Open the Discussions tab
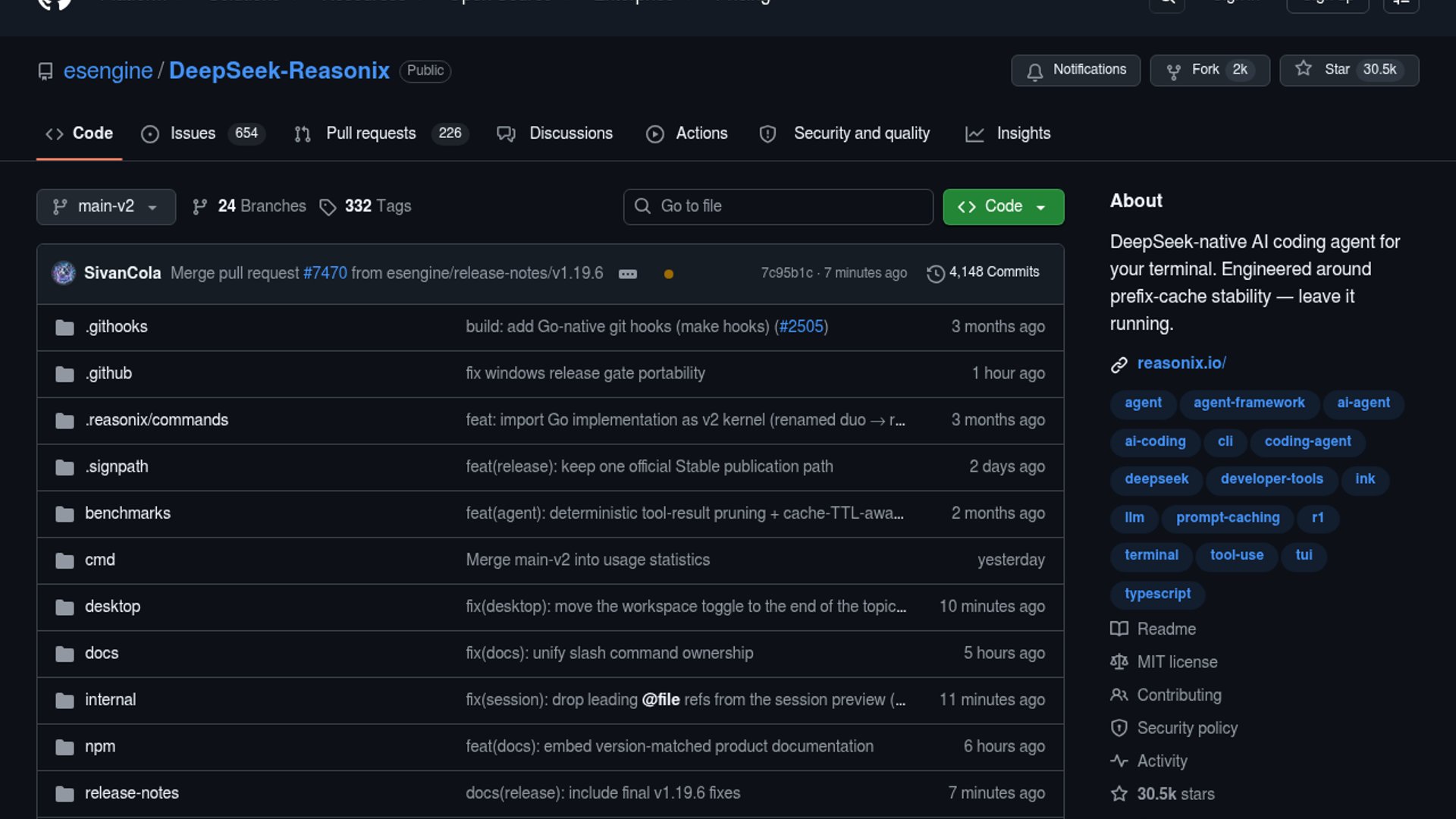The width and height of the screenshot is (1456, 819). (554, 133)
